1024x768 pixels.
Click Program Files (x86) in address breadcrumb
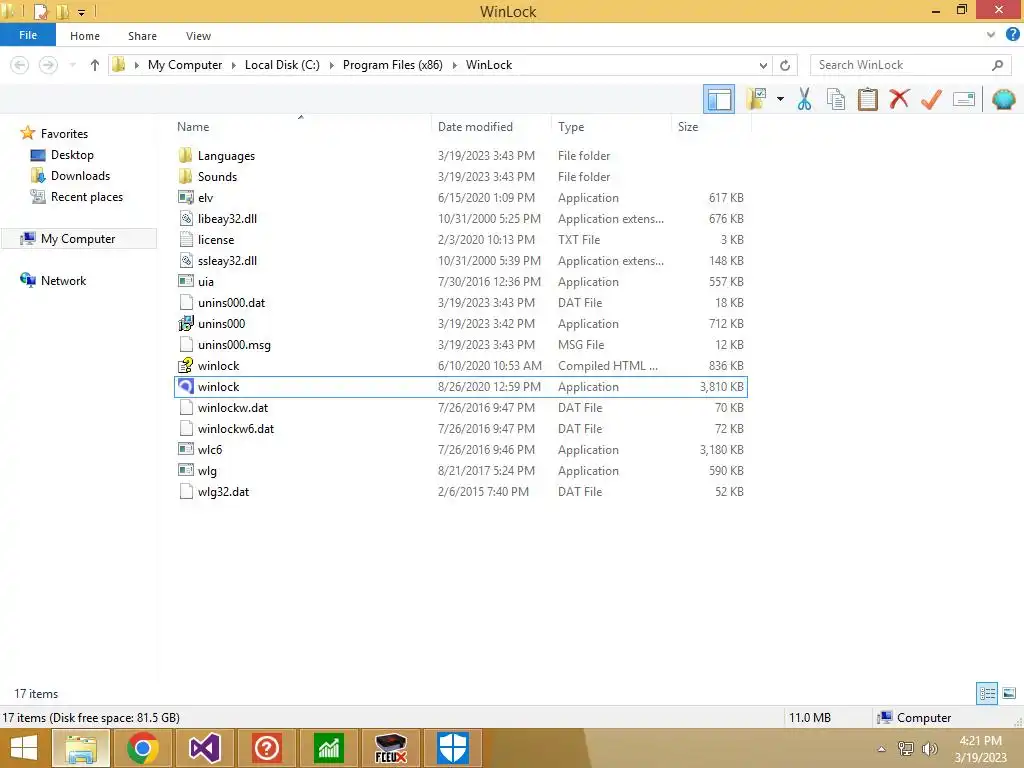point(392,65)
